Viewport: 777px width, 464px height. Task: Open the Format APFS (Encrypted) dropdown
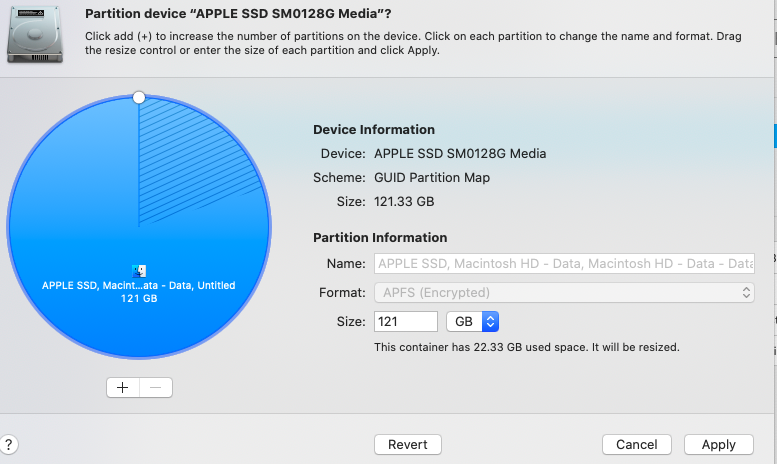[564, 292]
